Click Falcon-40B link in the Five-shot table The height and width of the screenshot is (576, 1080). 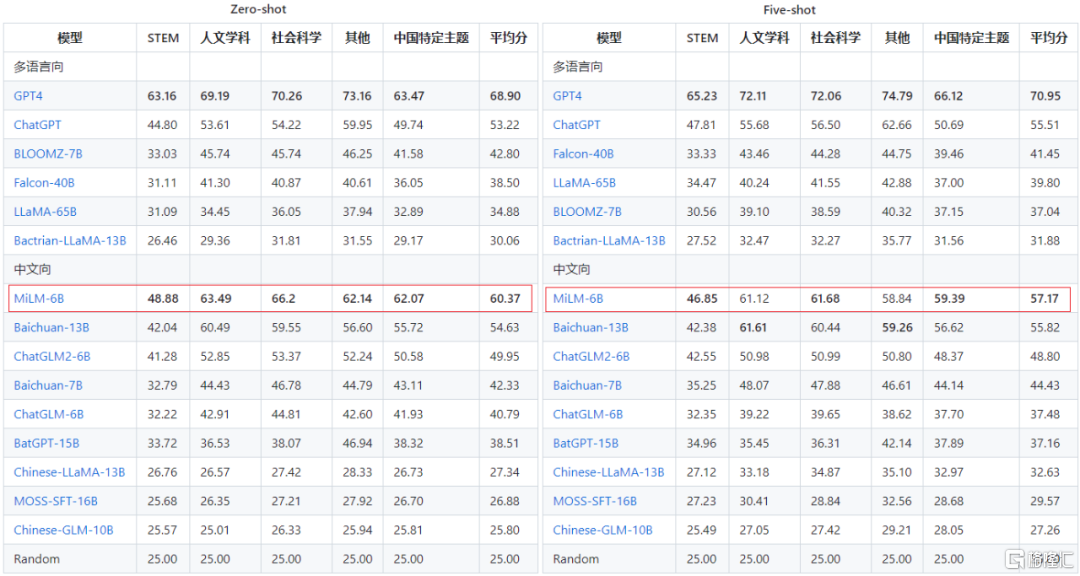coord(583,154)
